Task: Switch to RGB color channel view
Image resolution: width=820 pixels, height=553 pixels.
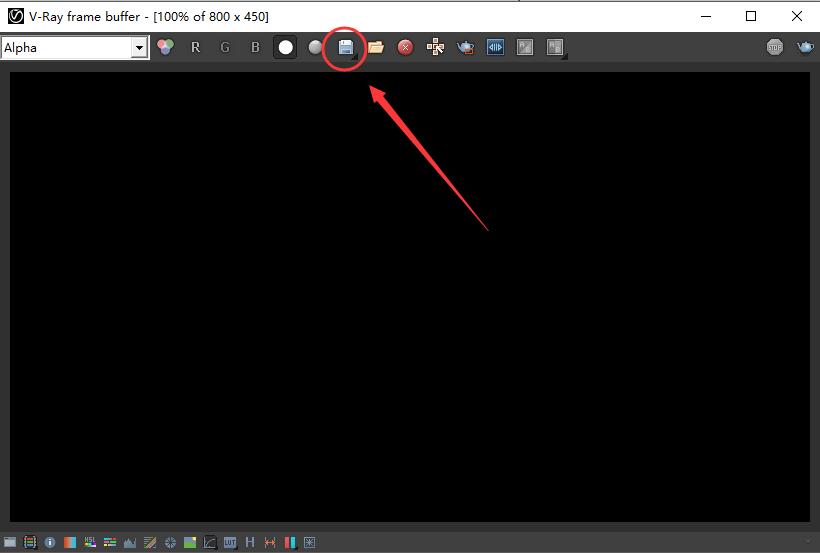Action: tap(165, 48)
